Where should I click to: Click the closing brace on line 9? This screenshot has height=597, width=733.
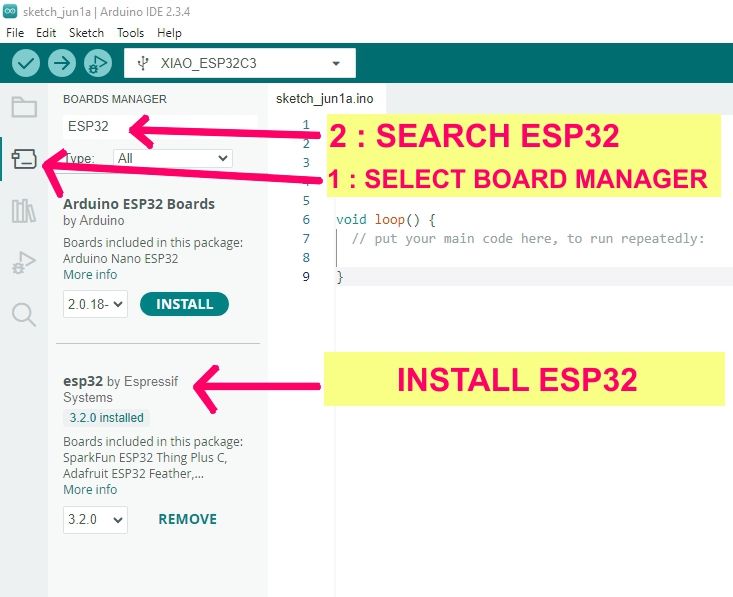click(x=340, y=277)
